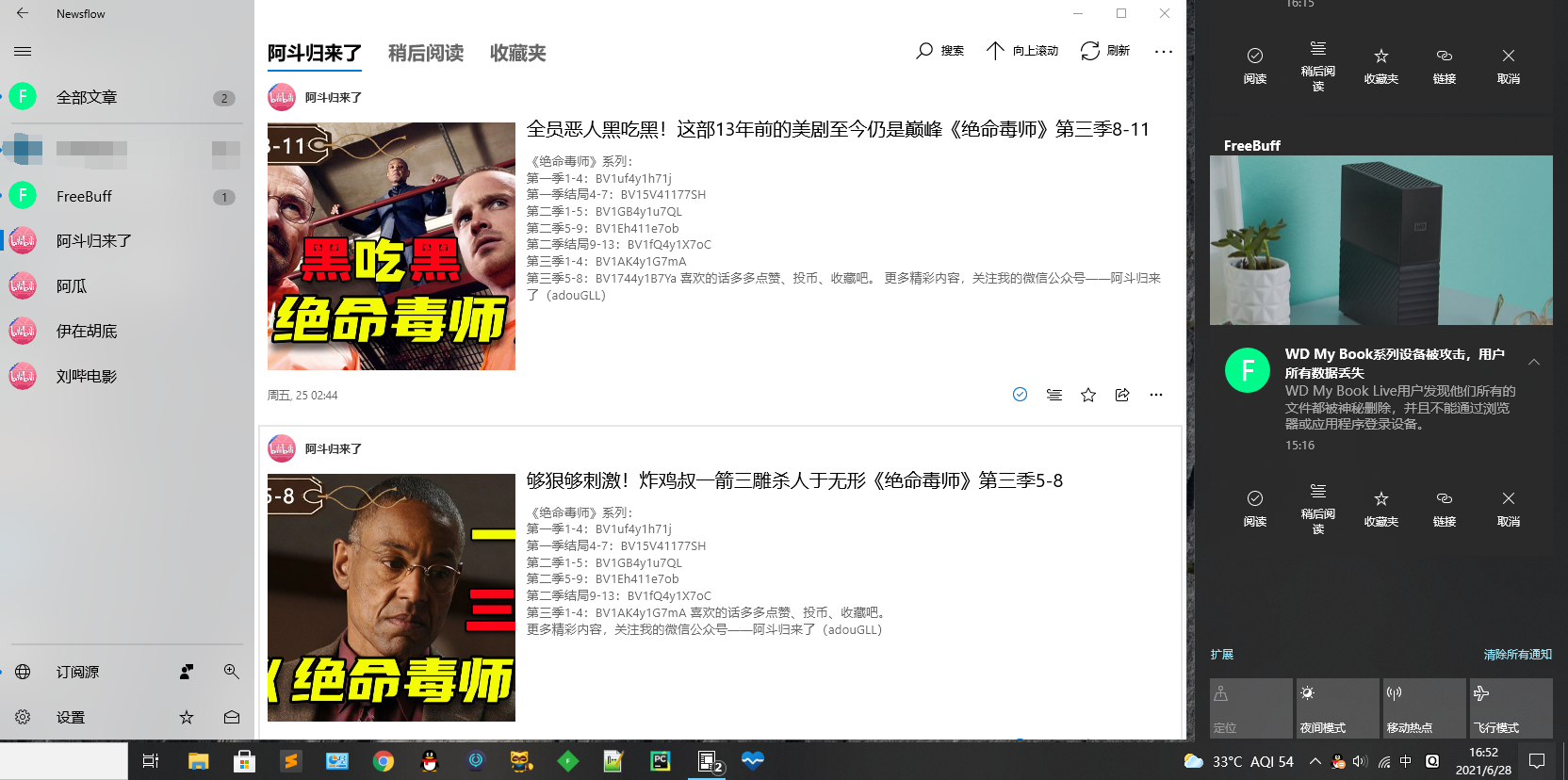The image size is (1568, 780).
Task: Refresh the feed with 刷新
Action: tap(1105, 51)
